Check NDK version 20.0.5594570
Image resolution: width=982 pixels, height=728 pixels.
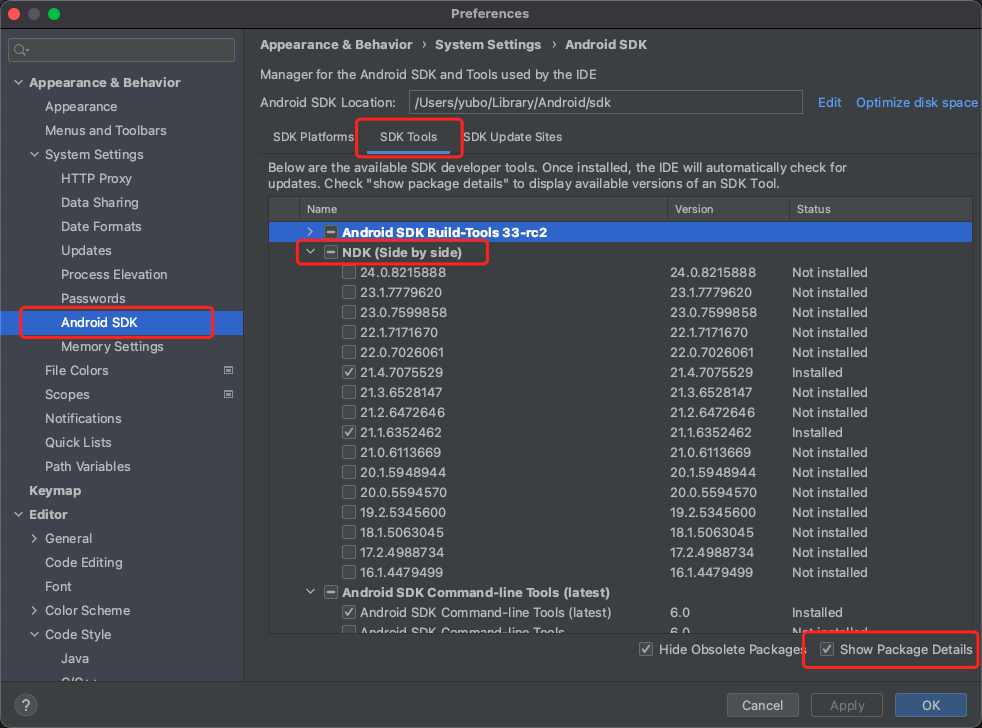349,492
